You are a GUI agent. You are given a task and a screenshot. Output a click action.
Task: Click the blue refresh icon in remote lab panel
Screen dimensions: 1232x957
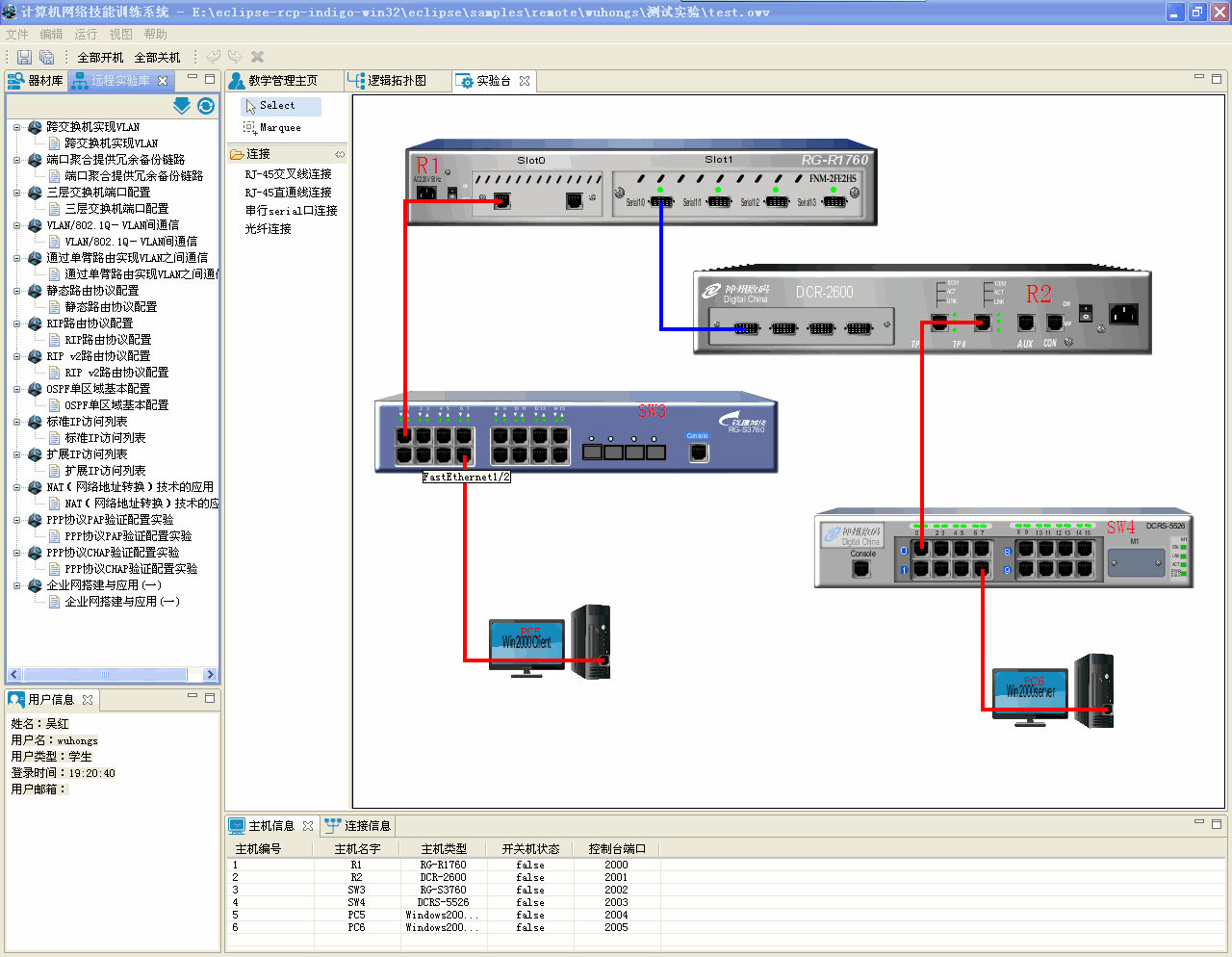pyautogui.click(x=206, y=106)
